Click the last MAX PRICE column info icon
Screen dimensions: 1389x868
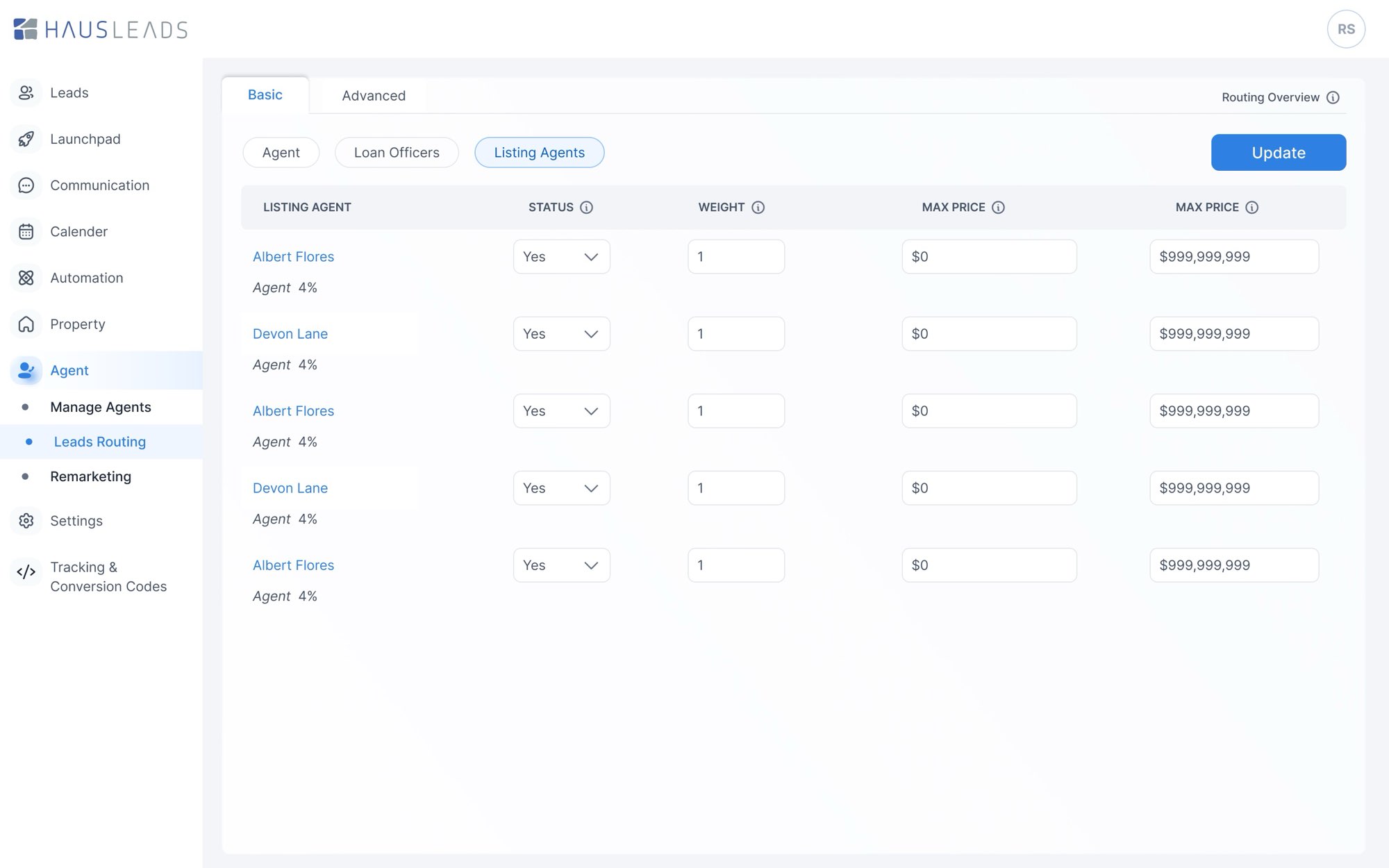pos(1251,207)
